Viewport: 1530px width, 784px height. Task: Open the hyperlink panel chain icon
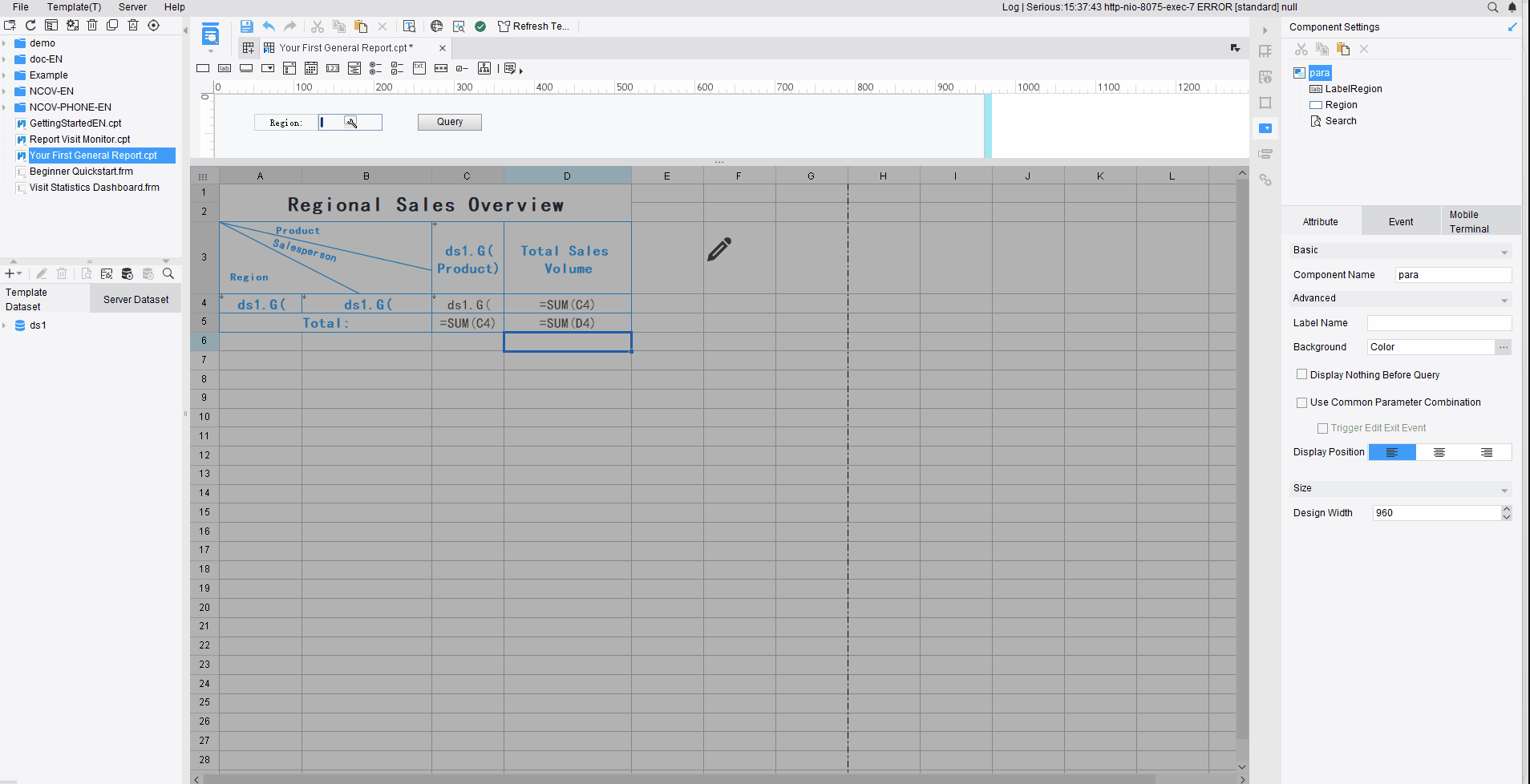(1265, 180)
